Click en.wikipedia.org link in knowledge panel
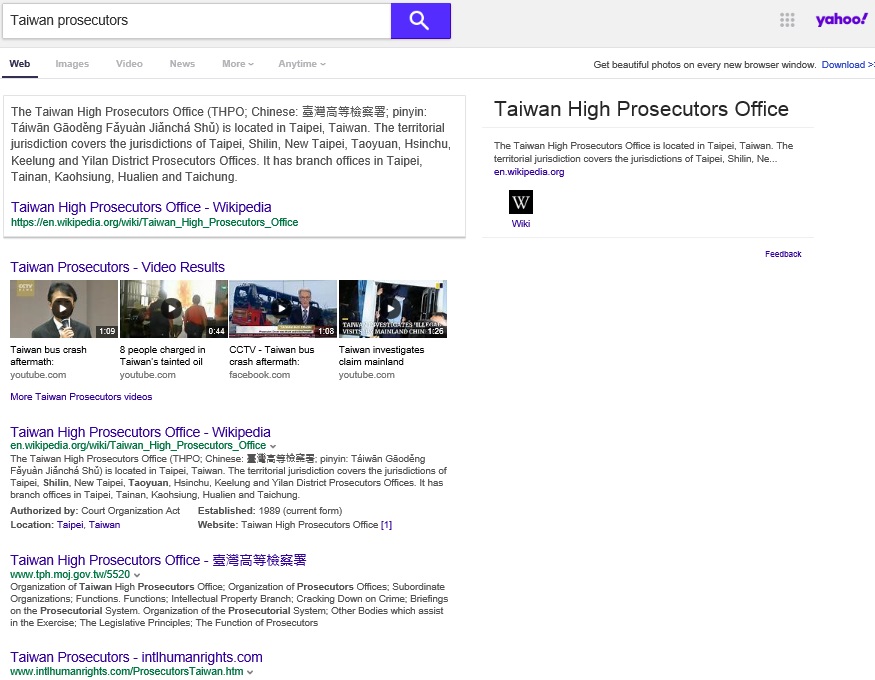 (x=529, y=172)
